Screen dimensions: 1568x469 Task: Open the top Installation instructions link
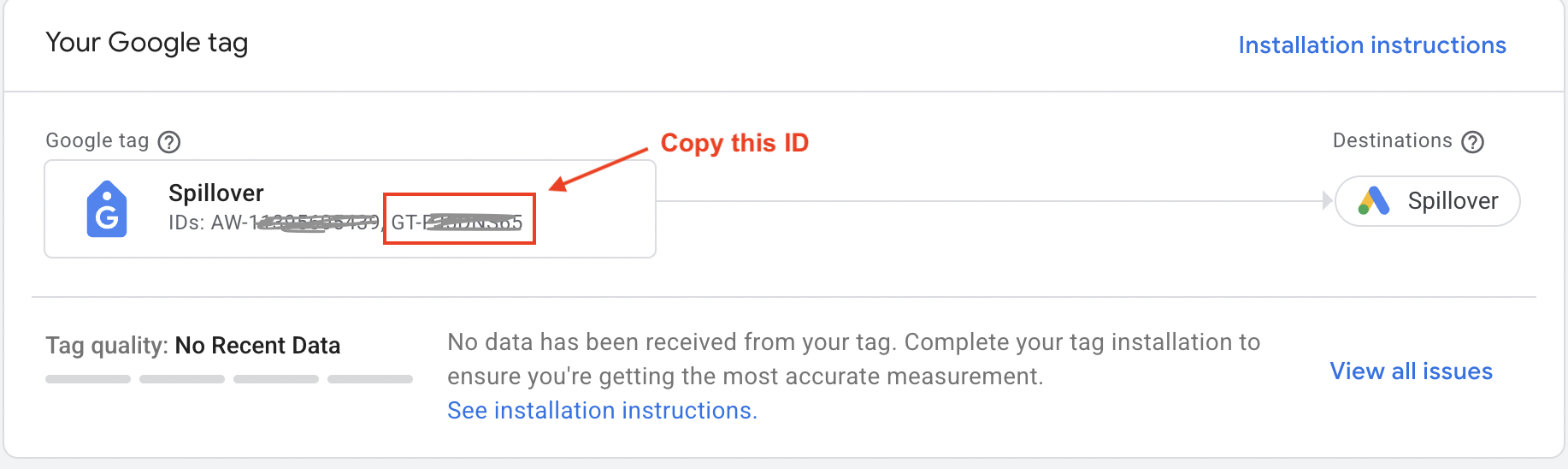tap(1372, 45)
